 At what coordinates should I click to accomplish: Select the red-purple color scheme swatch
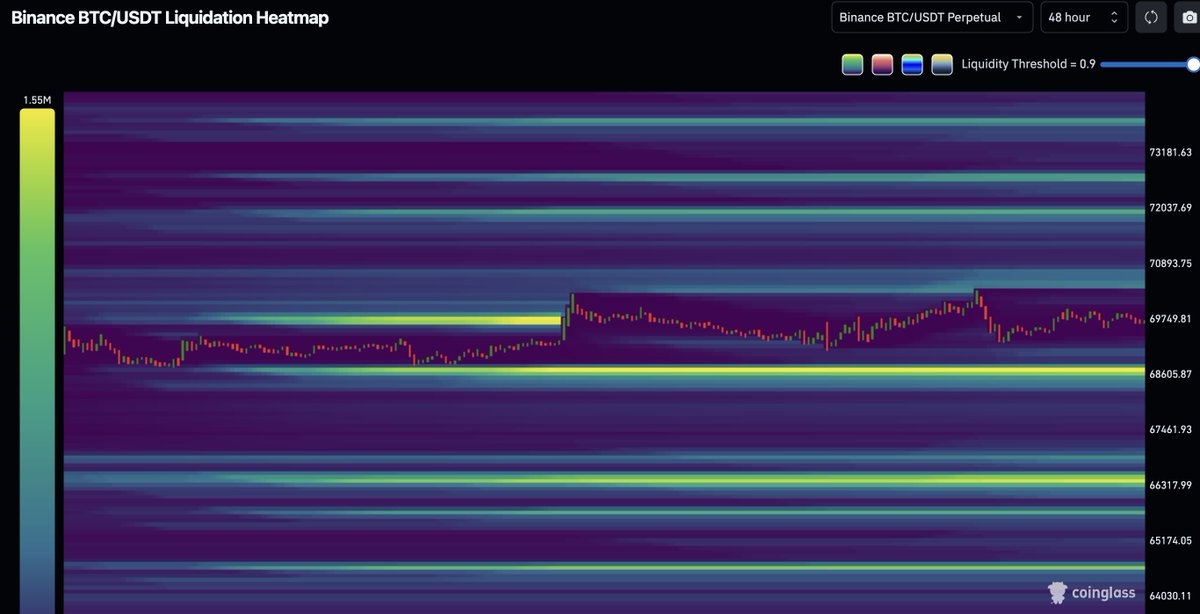882,64
